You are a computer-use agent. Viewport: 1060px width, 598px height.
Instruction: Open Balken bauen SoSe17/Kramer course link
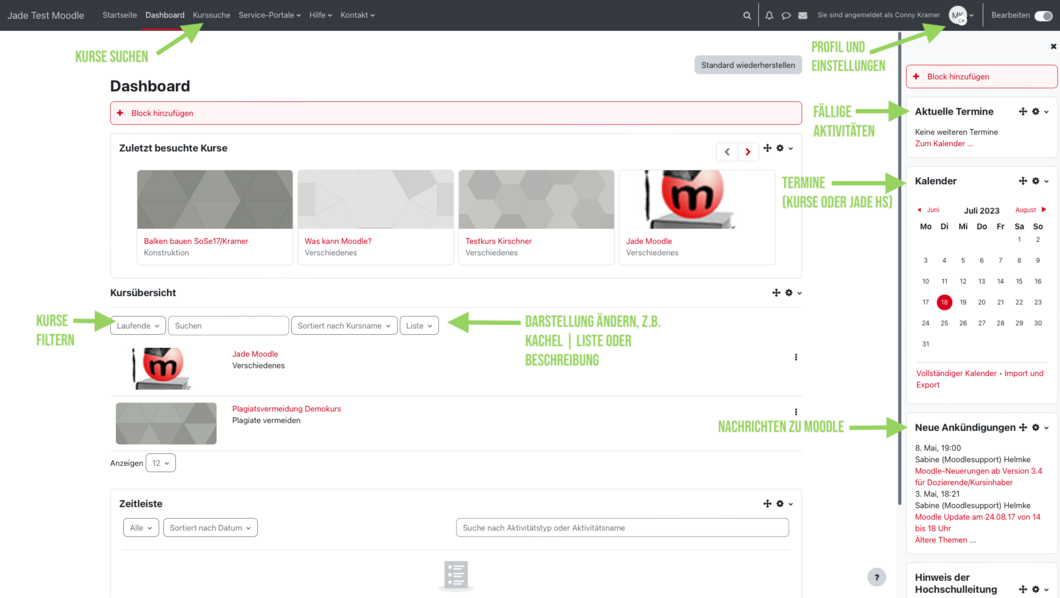tap(196, 241)
